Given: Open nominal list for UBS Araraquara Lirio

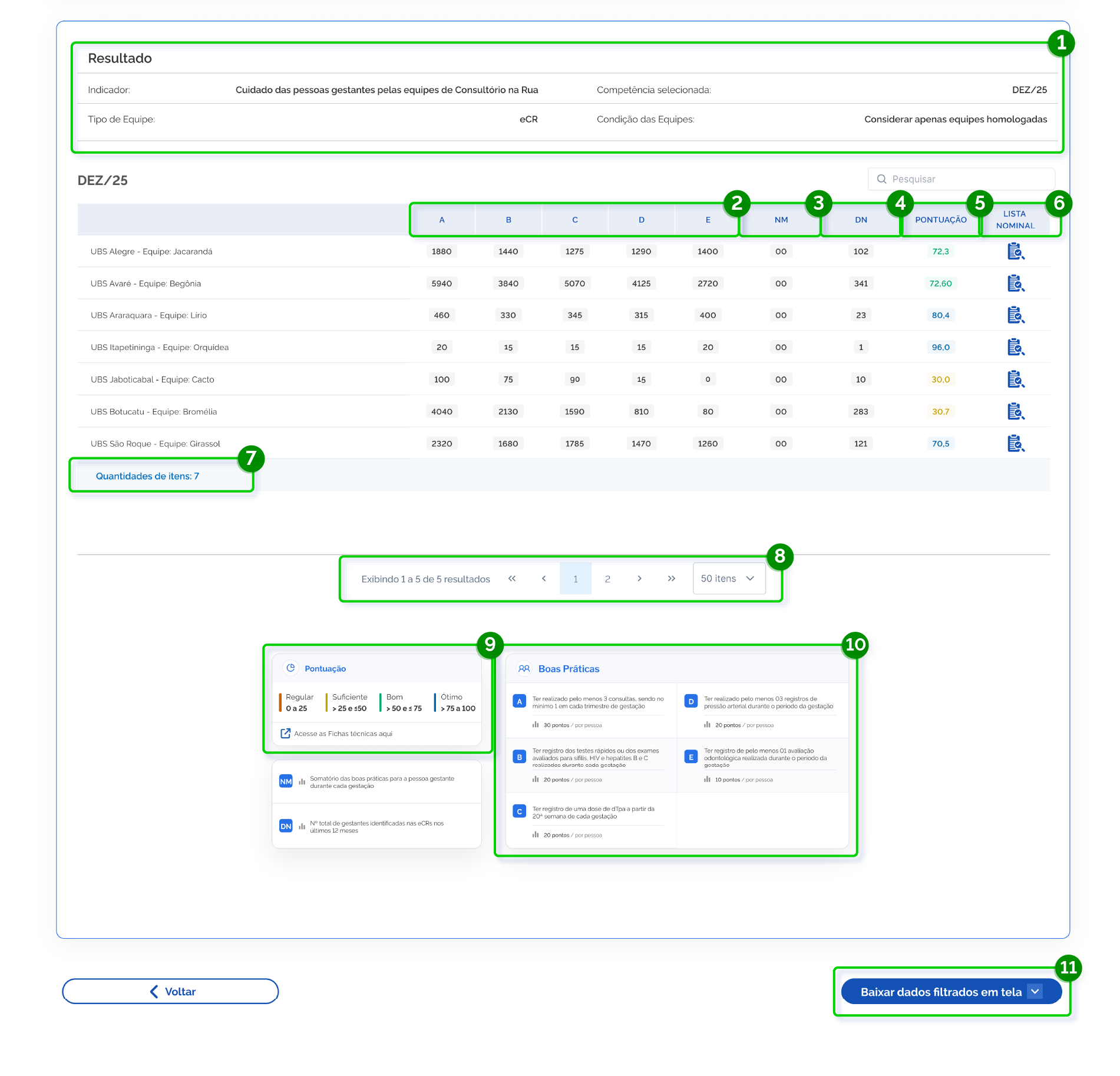Looking at the screenshot, I should 1015,315.
